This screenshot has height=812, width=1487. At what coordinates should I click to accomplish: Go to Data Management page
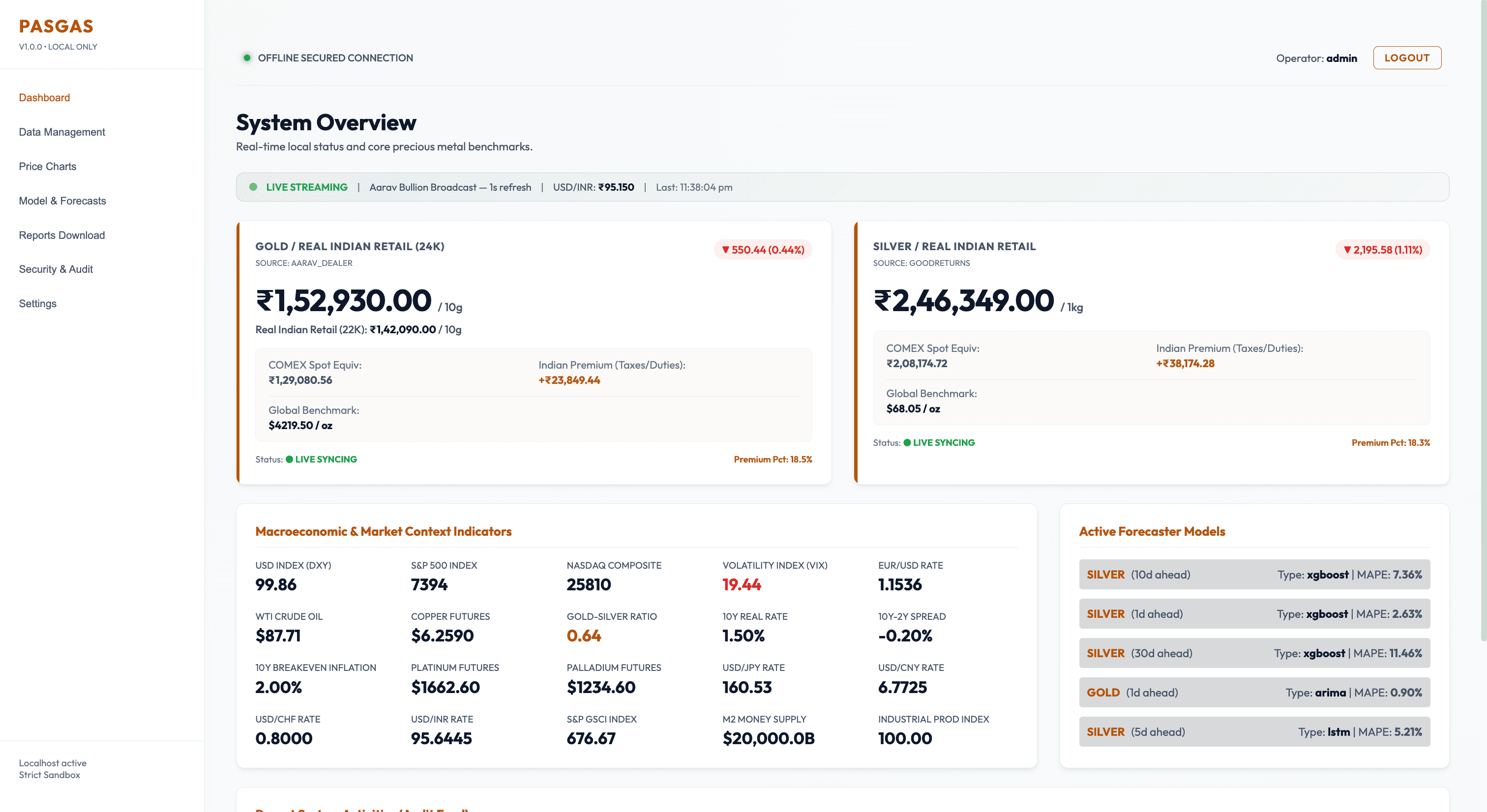click(62, 132)
